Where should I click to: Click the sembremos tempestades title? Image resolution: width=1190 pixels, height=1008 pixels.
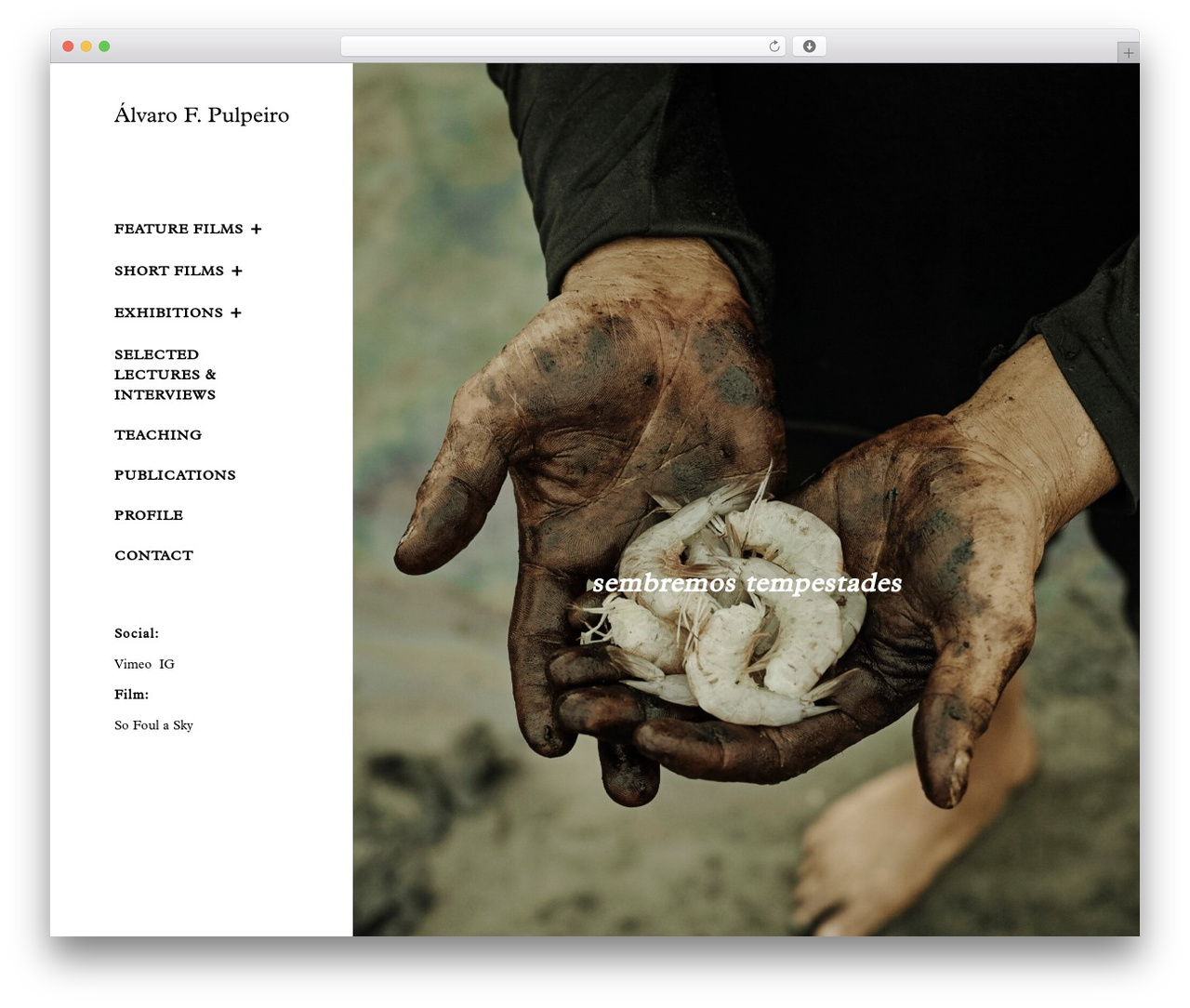747,583
